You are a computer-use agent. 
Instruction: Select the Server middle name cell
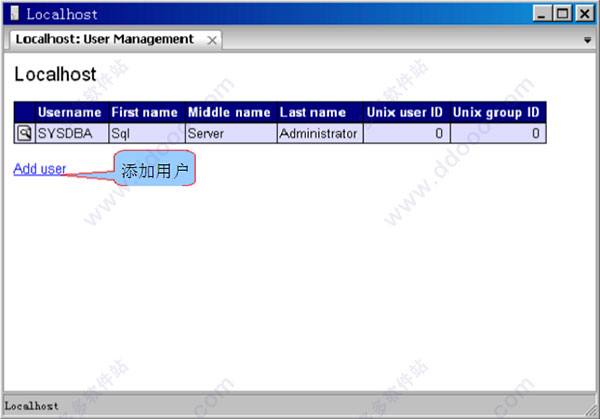tap(232, 133)
